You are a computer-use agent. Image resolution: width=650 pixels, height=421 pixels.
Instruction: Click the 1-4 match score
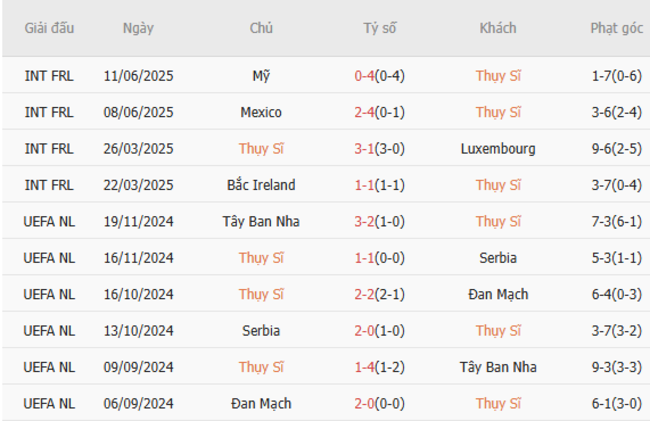point(364,367)
